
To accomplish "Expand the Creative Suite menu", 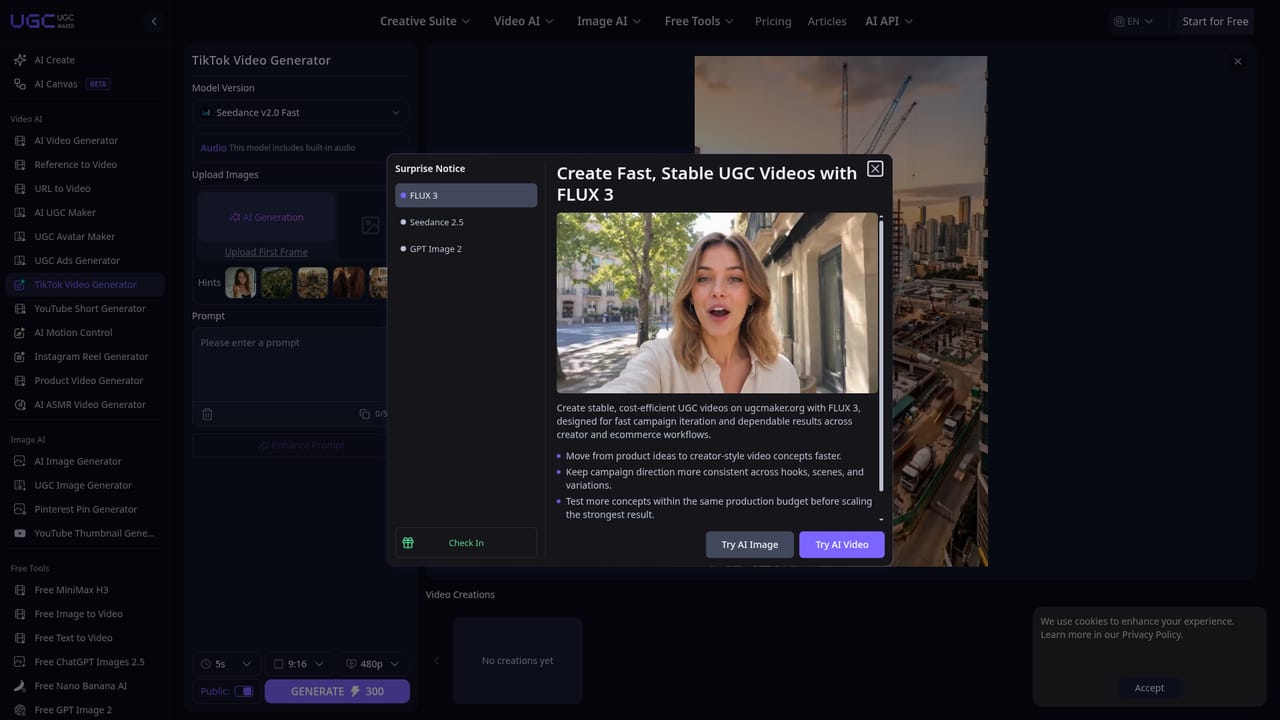I will (425, 21).
